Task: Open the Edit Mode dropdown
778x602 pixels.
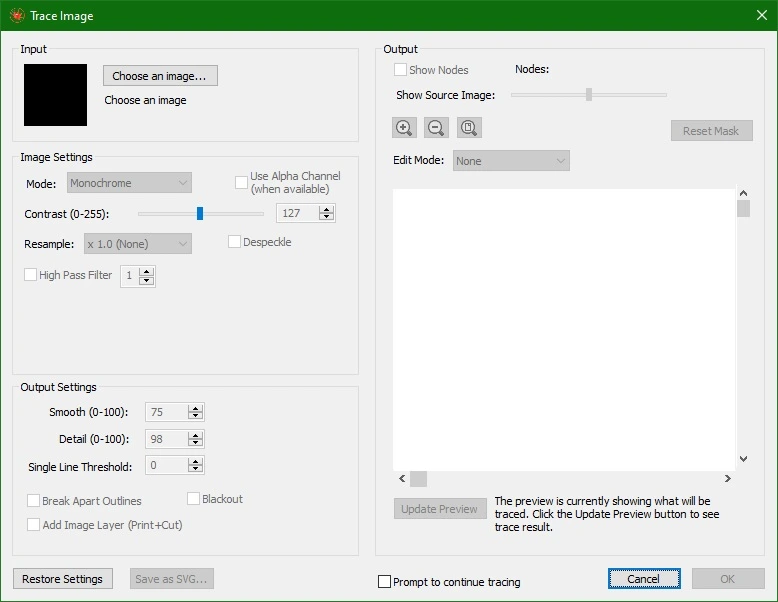Action: [511, 161]
